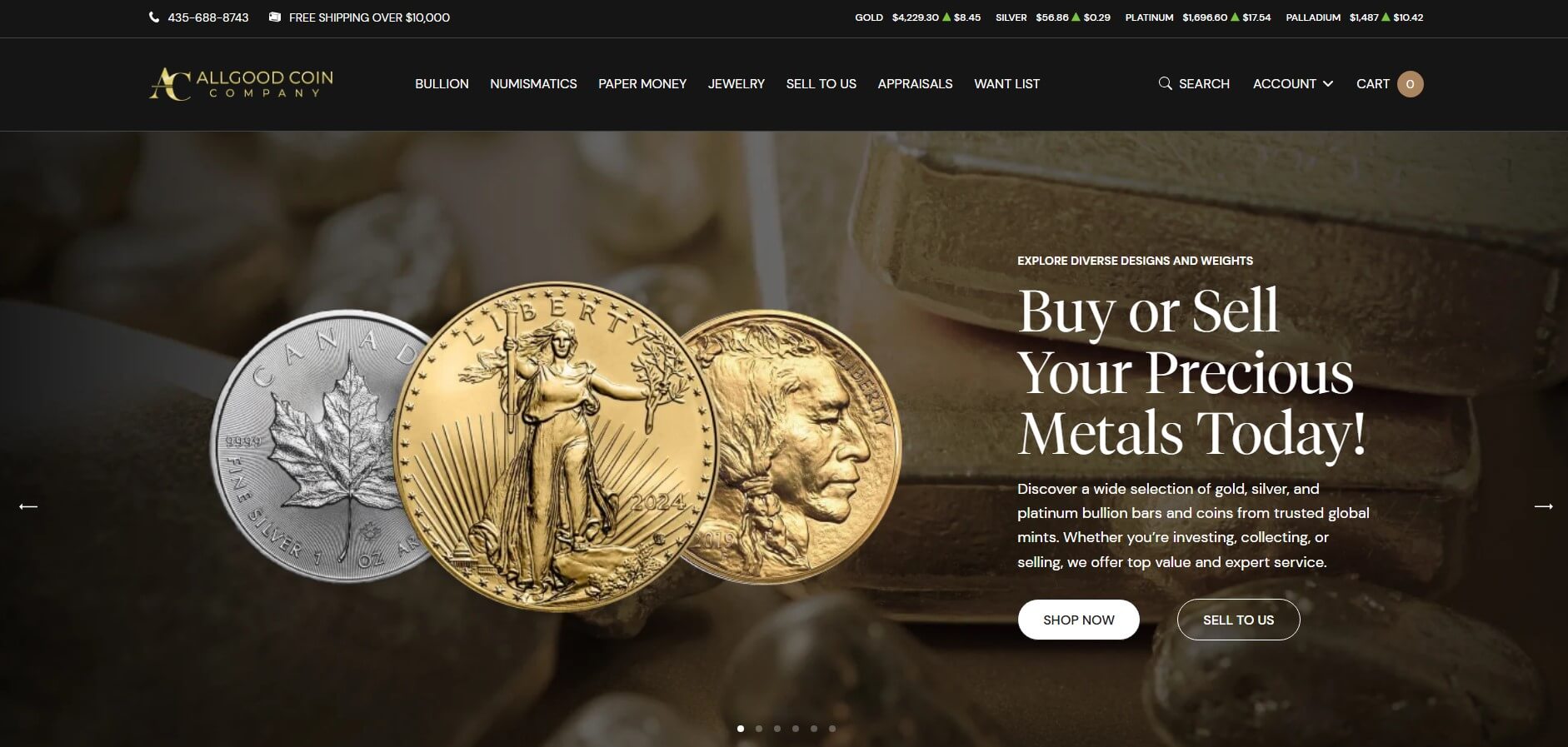This screenshot has width=1568, height=747.
Task: Click the phone icon beside 435-688-8743
Action: 154,17
